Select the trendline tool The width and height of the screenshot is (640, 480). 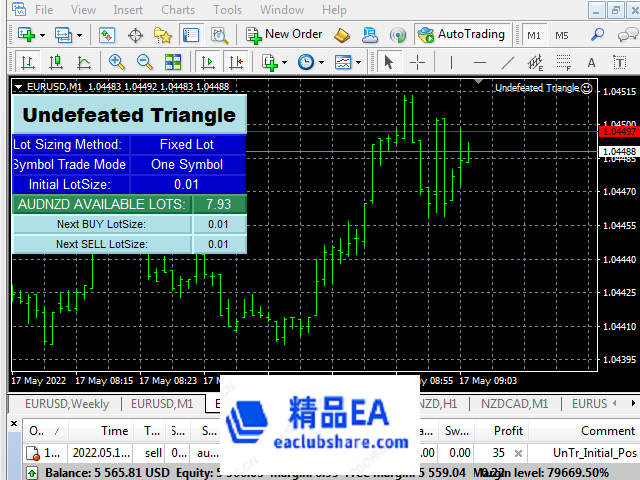[507, 62]
